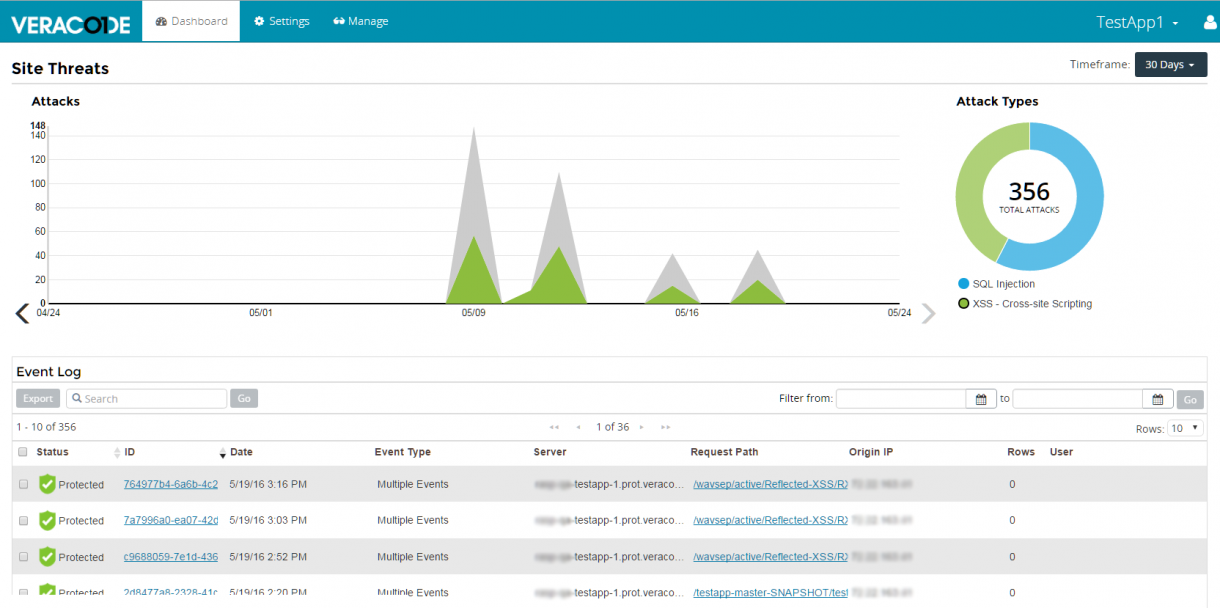Click the '1 of 36' page indicator
The width and height of the screenshot is (1220, 608).
click(613, 427)
